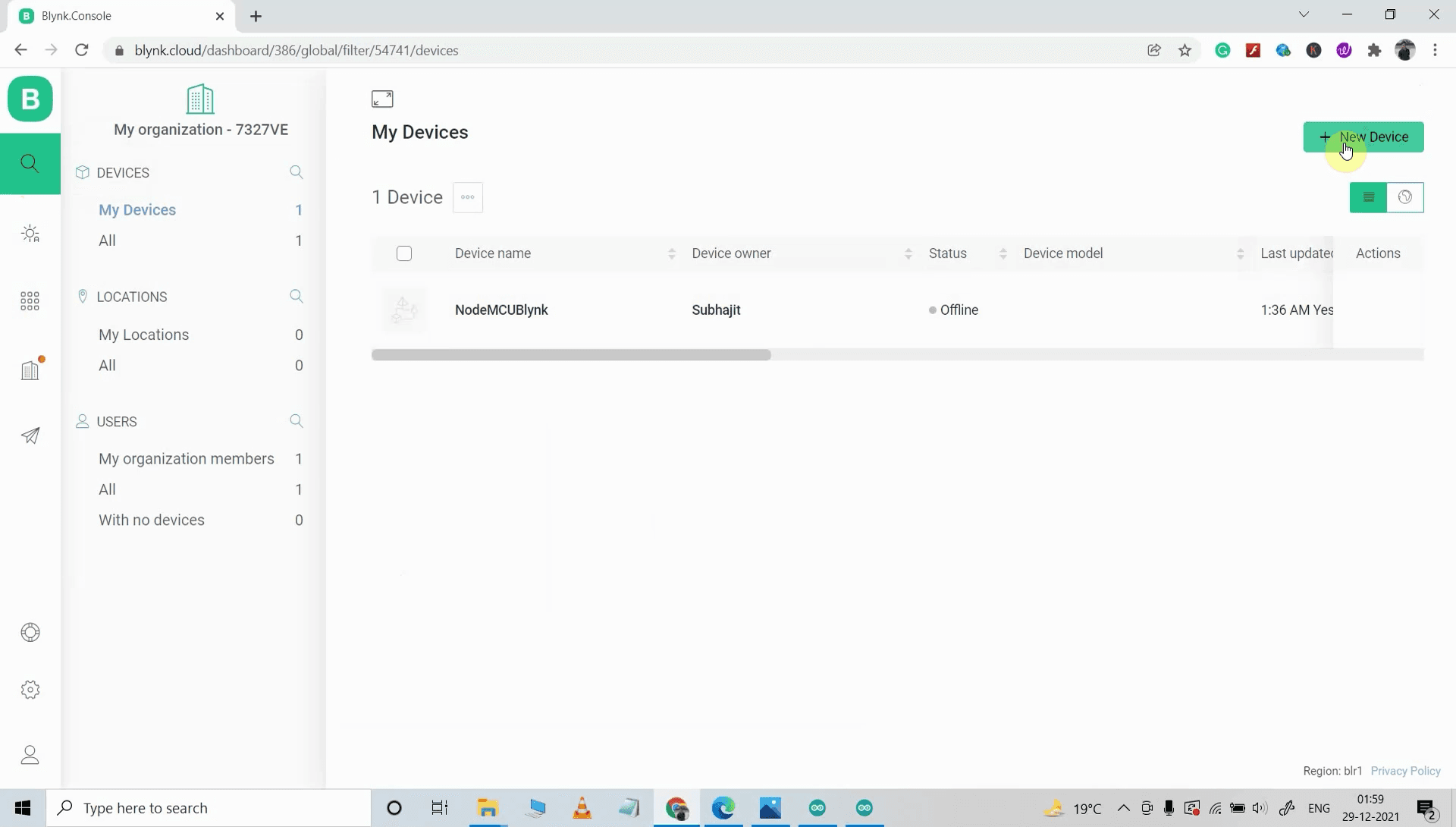Open the bulk actions menu beside 1 Device
Screen dimensions: 1456x827
[x=468, y=197]
